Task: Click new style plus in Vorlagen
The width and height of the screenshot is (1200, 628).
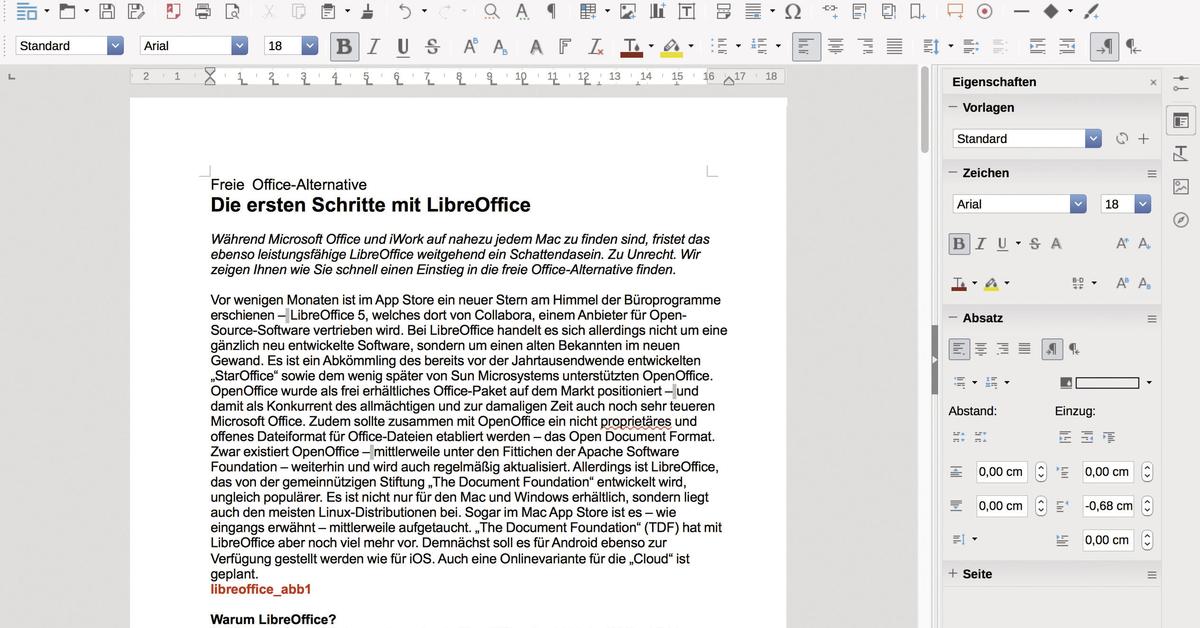Action: (1143, 139)
